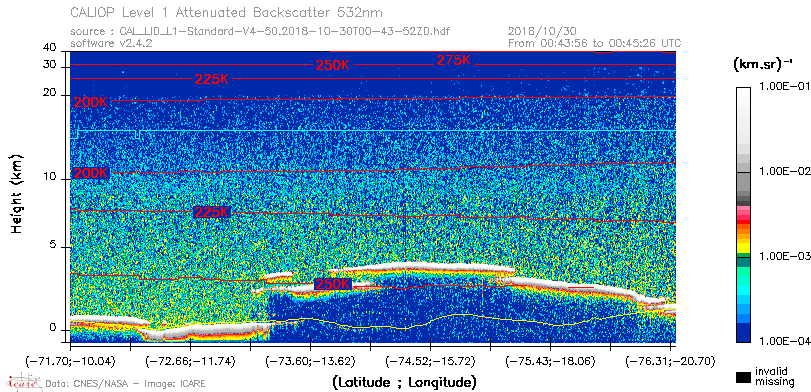Click the coordinate label '(-75.43;-18.06)'
This screenshot has height=392, width=811.
(x=551, y=361)
